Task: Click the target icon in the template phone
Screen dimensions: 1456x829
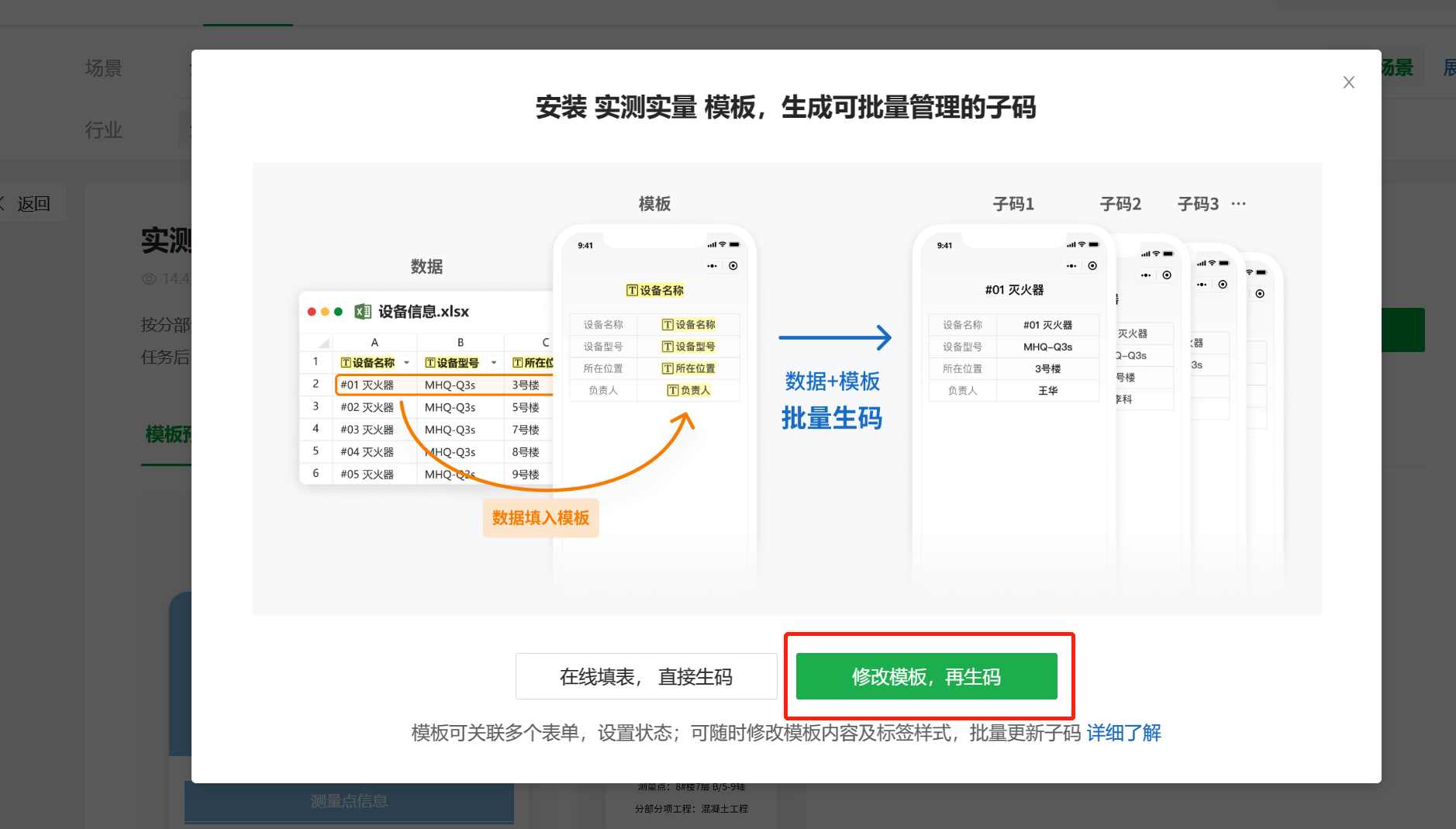Action: [x=733, y=266]
